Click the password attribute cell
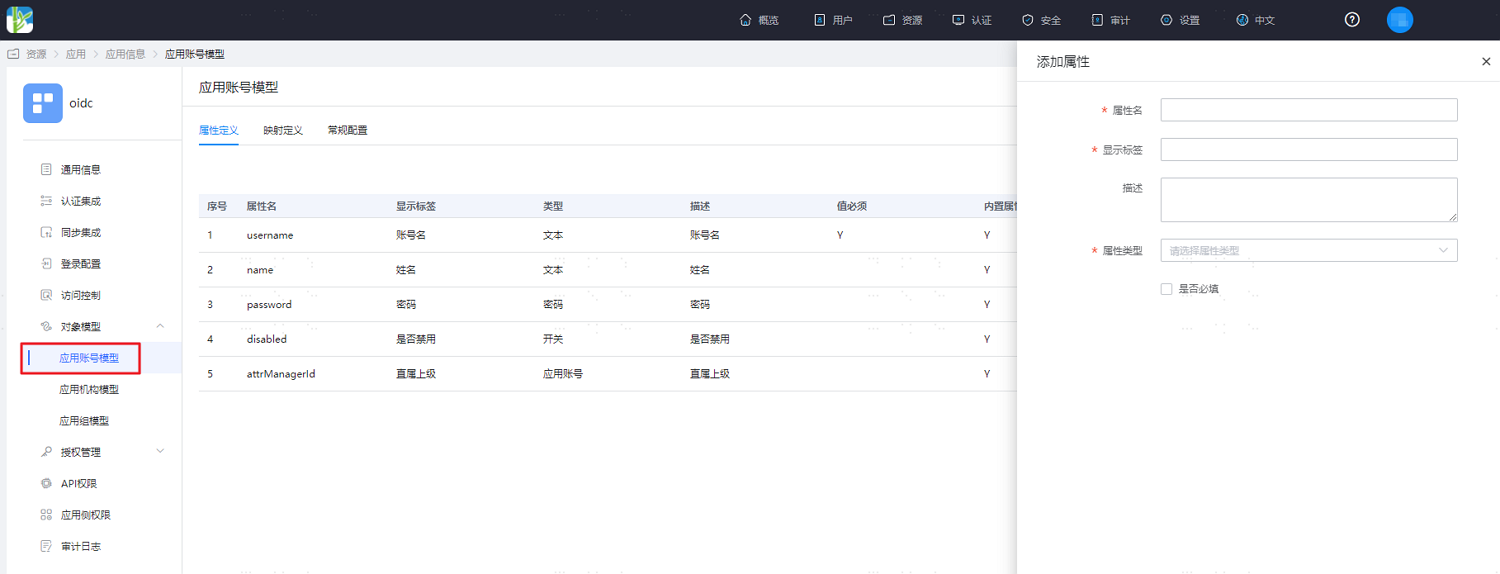Image resolution: width=1500 pixels, height=574 pixels. (269, 304)
